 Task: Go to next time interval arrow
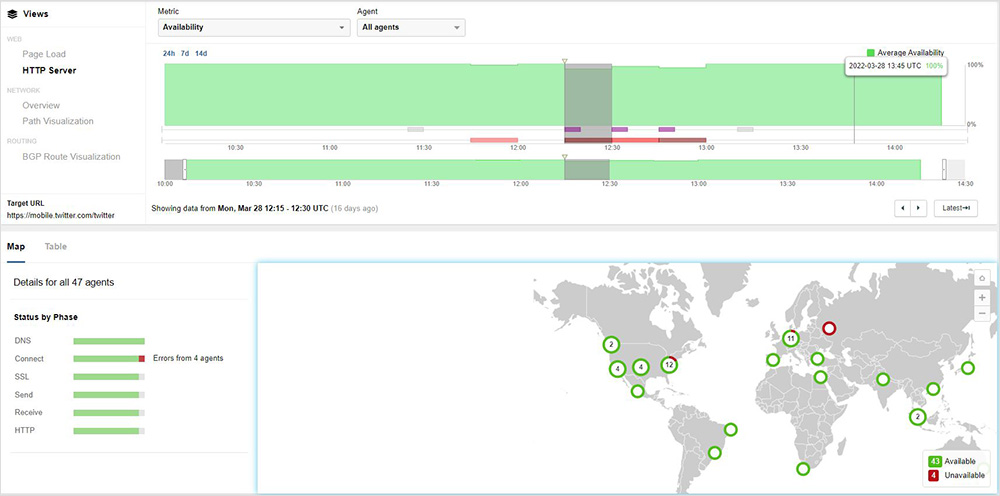[x=918, y=208]
